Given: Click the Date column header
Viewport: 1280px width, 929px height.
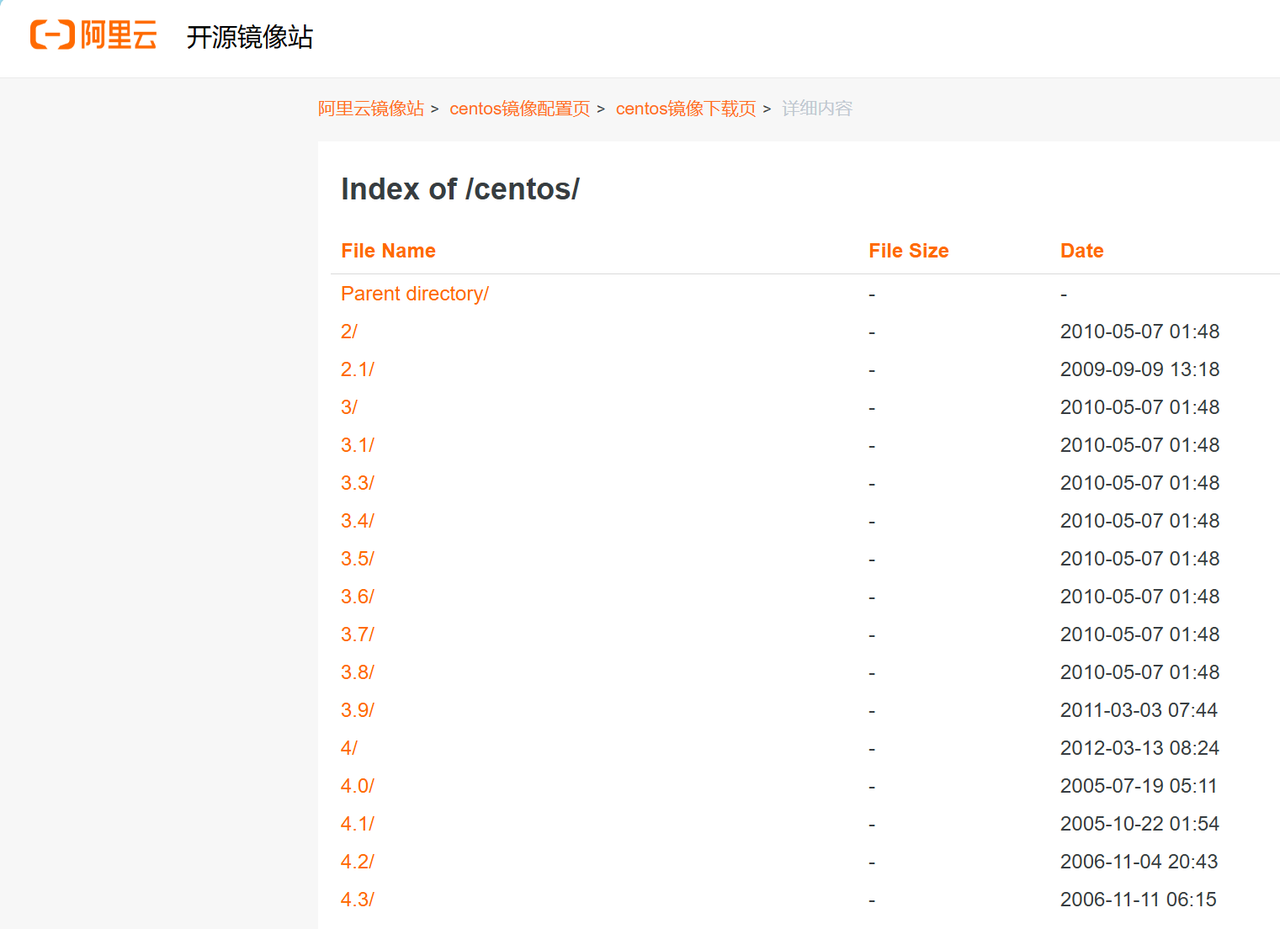Looking at the screenshot, I should coord(1081,251).
